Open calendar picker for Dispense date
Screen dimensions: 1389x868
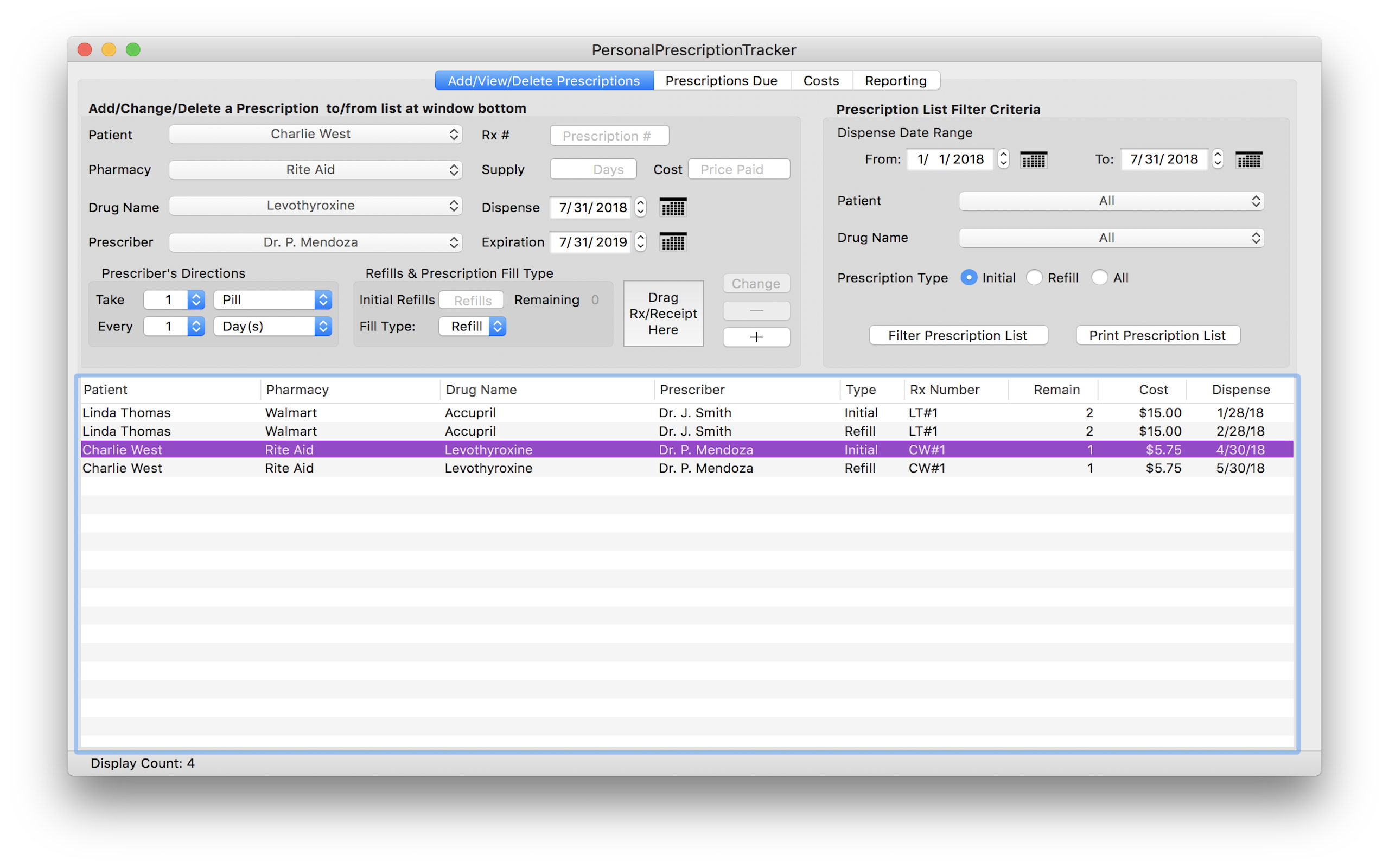(x=673, y=207)
